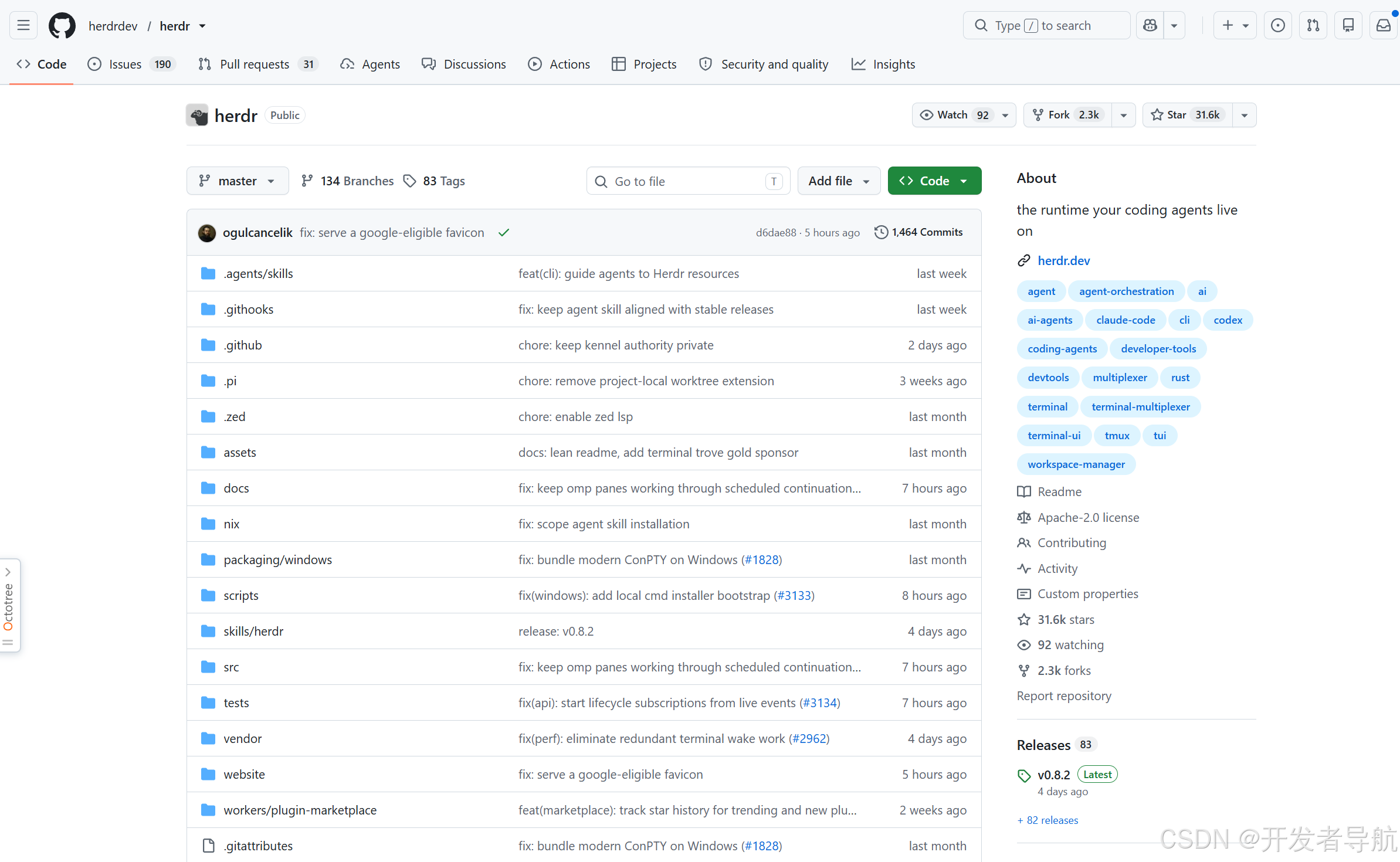Show the + 82 releases link
The width and height of the screenshot is (1400, 862).
click(x=1048, y=820)
